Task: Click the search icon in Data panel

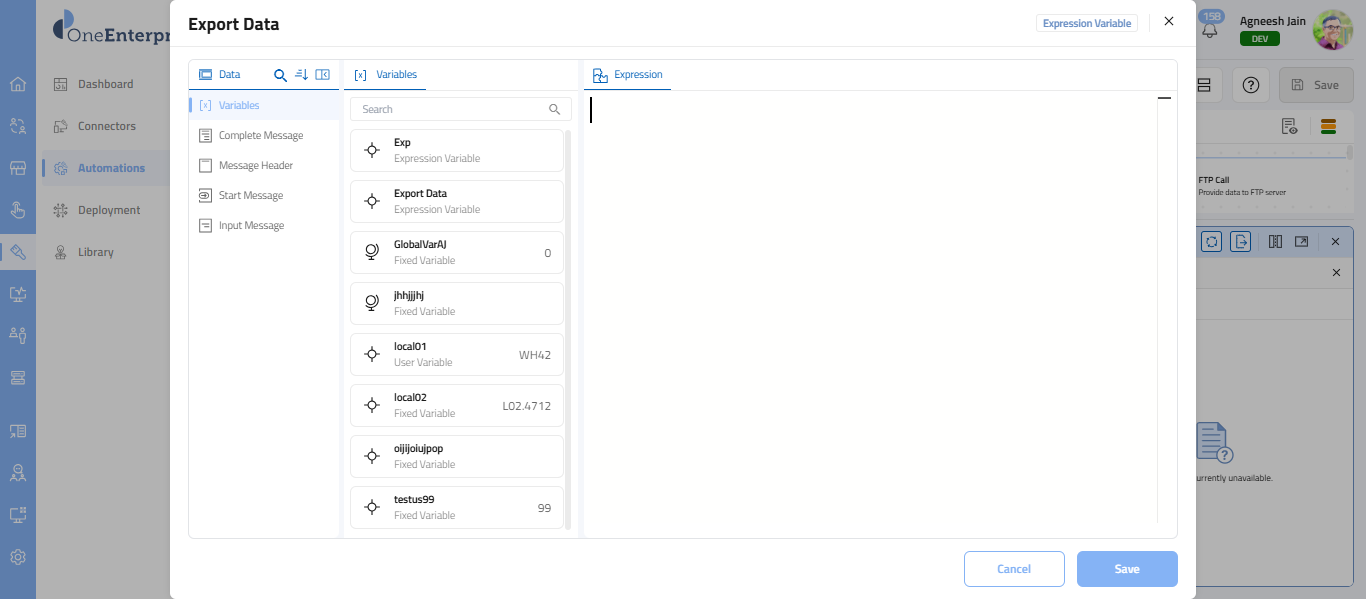Action: (x=281, y=75)
